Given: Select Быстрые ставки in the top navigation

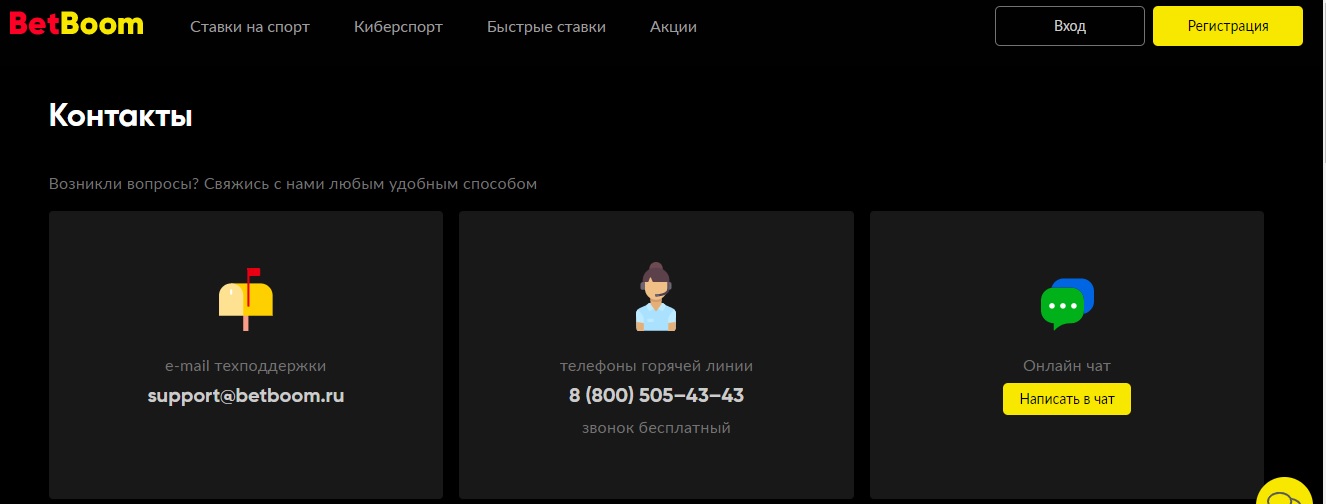Looking at the screenshot, I should pos(546,27).
